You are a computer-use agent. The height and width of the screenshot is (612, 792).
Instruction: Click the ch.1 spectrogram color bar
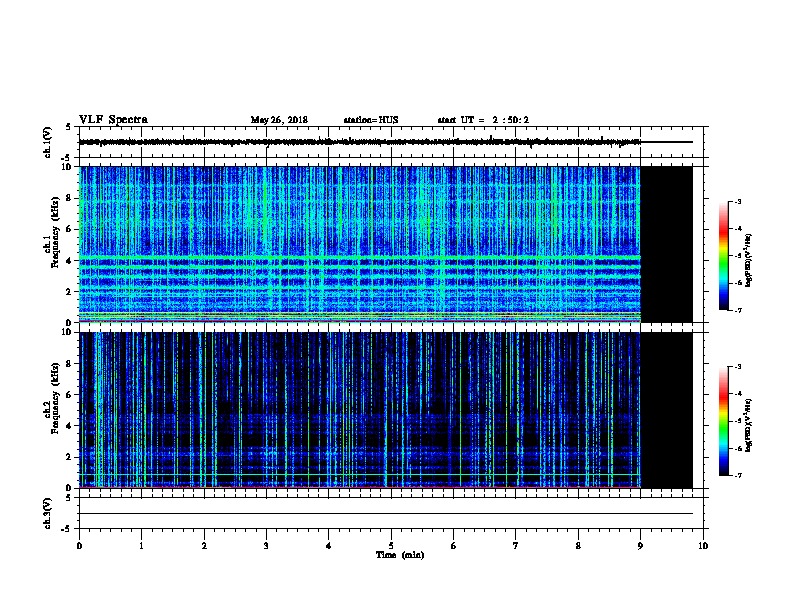point(723,256)
